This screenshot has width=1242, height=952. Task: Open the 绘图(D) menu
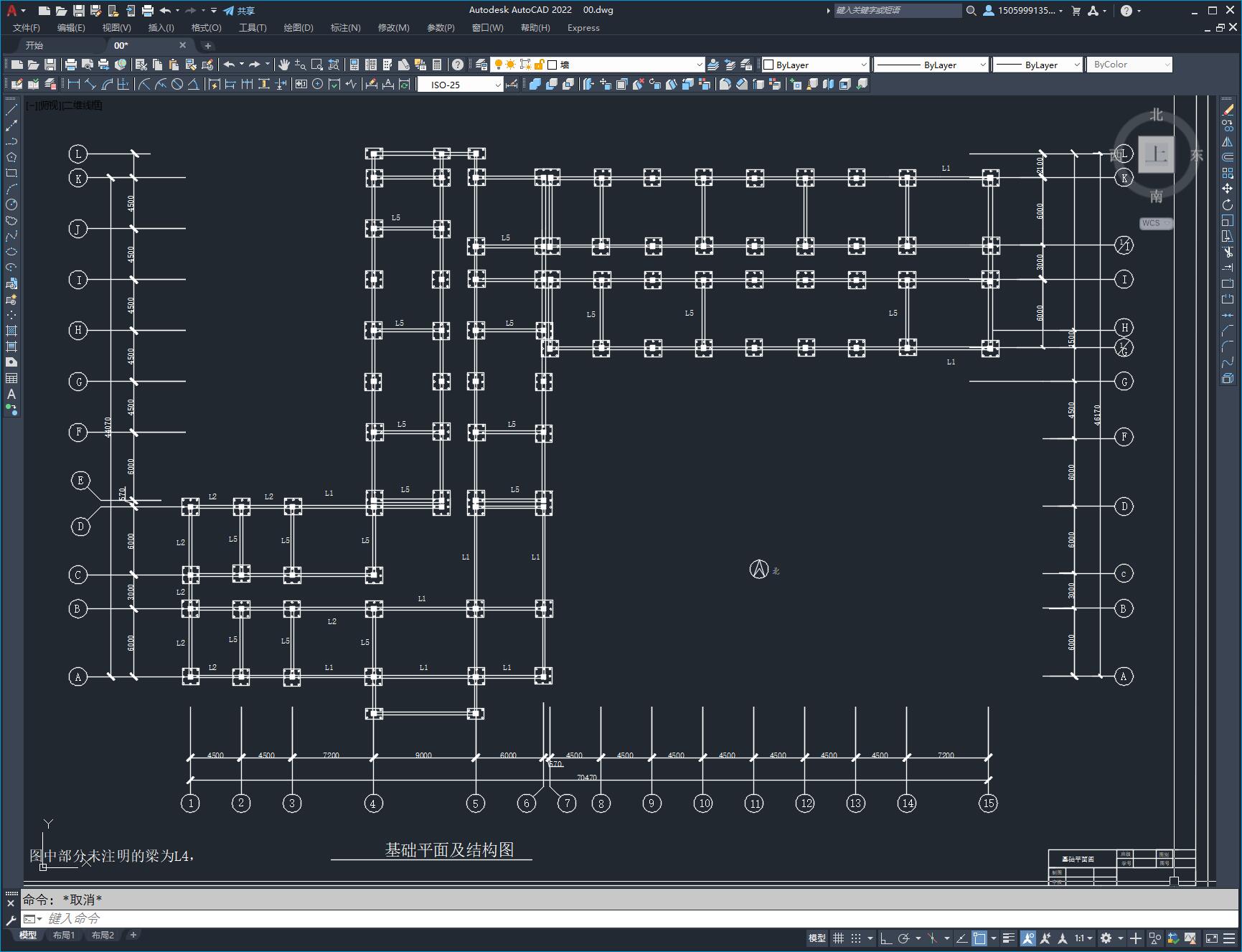(298, 28)
